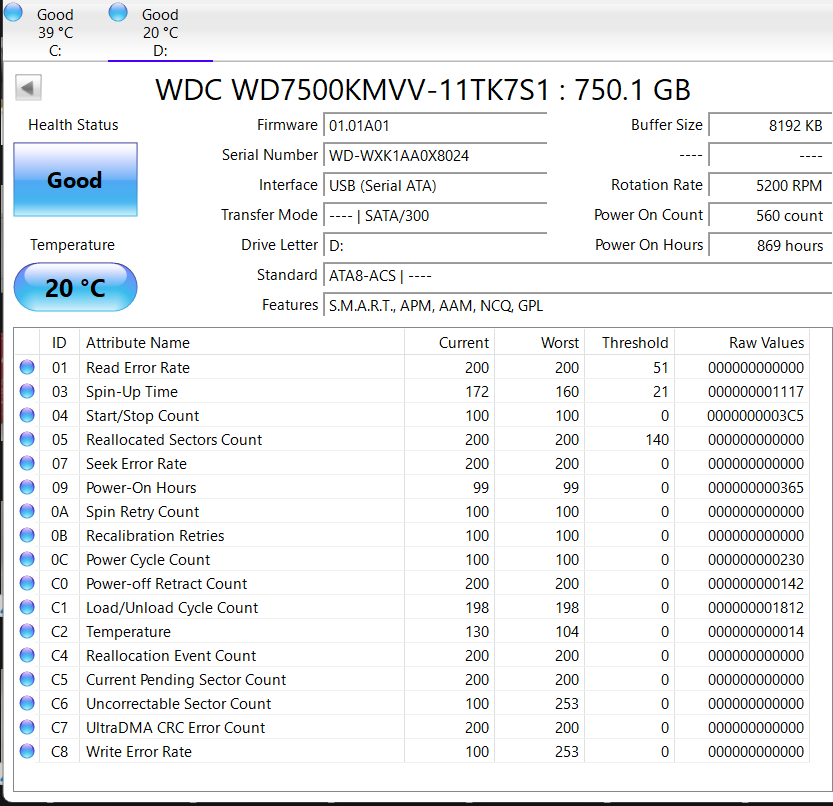Click the Firmware field 01.01A01
This screenshot has height=806, width=833.
[435, 126]
